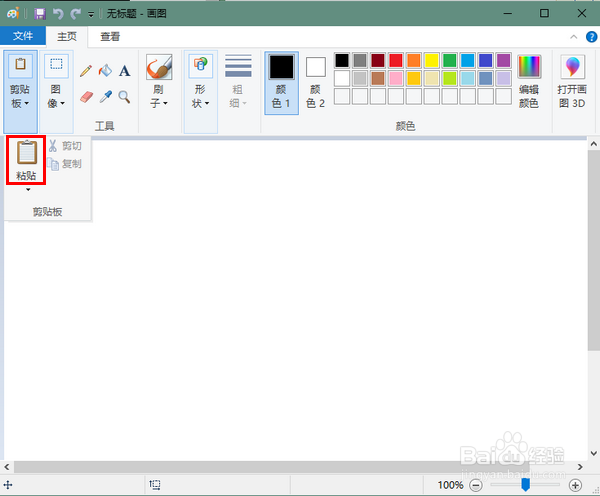
Task: Select the Pencil tool
Action: (86, 71)
